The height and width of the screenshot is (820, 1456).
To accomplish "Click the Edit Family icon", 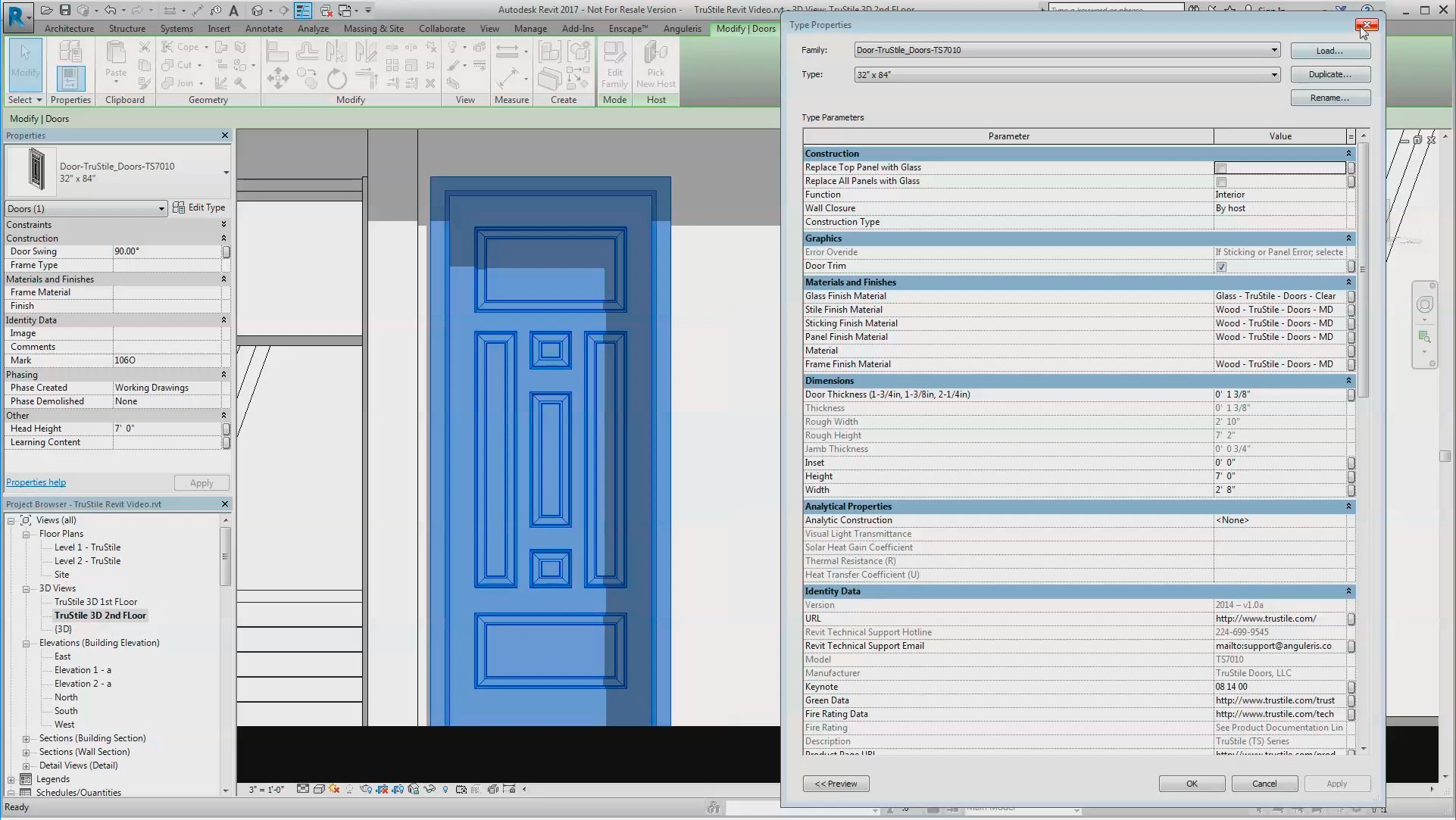I will pos(614,65).
